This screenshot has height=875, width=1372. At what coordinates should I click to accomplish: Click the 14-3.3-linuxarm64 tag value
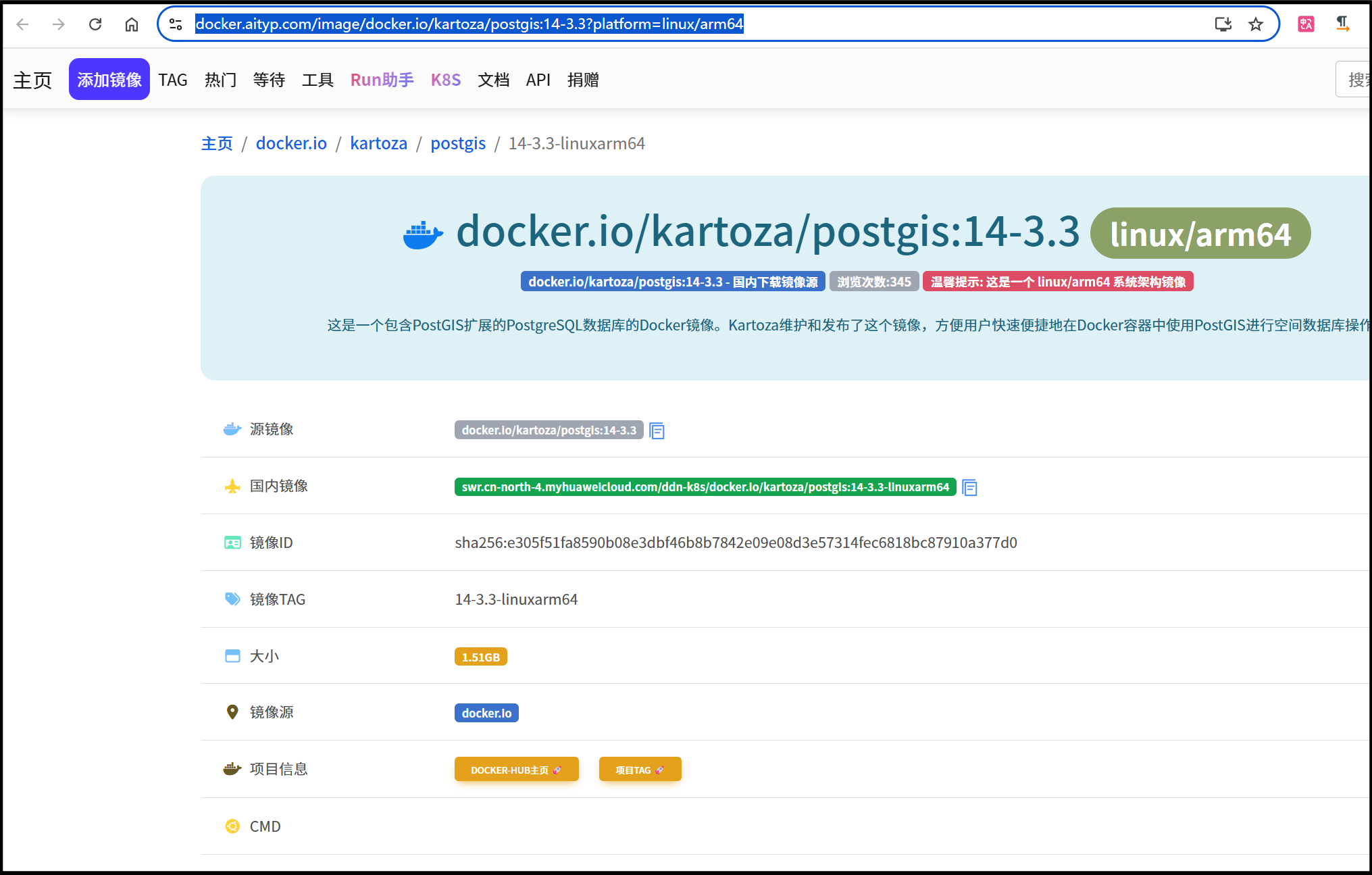(516, 599)
